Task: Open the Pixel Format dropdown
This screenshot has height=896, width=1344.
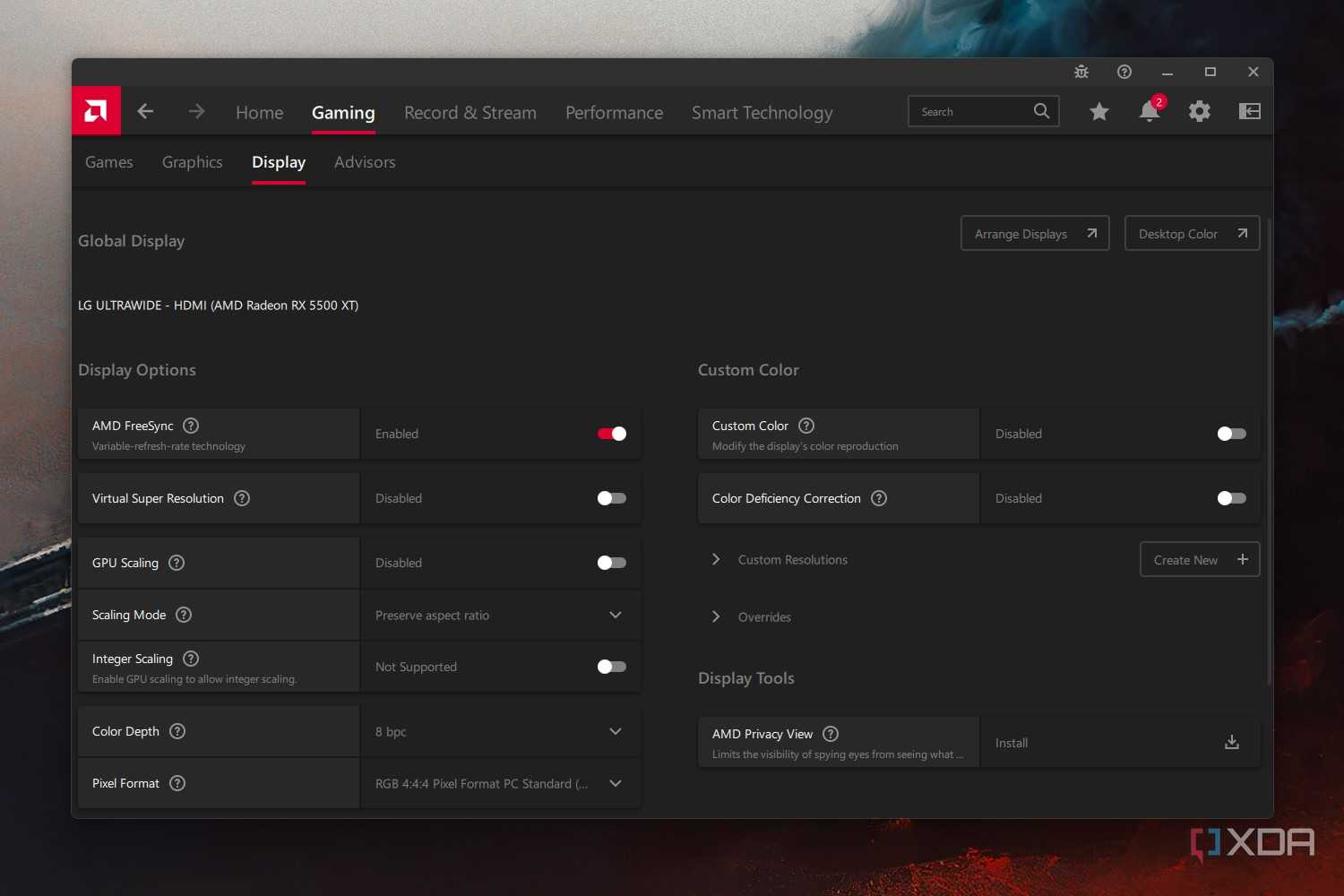Action: coord(501,783)
